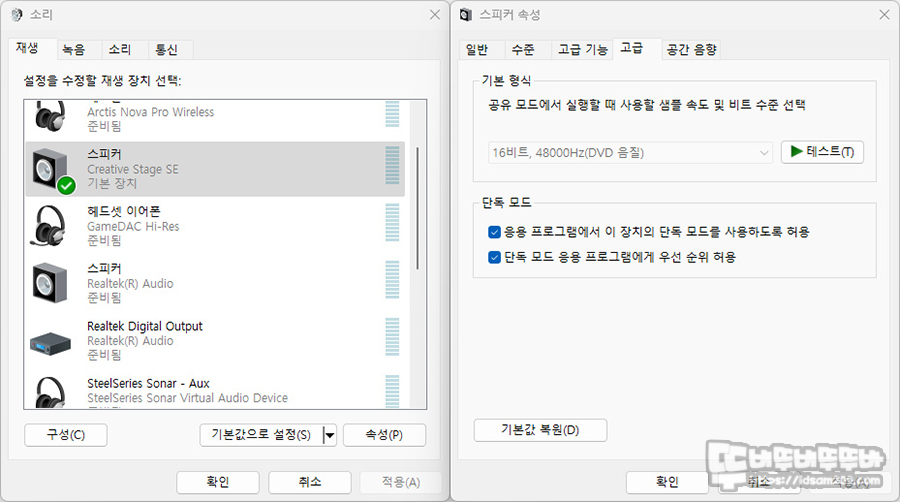
Task: Click the sound window title bar icon
Action: click(x=17, y=14)
